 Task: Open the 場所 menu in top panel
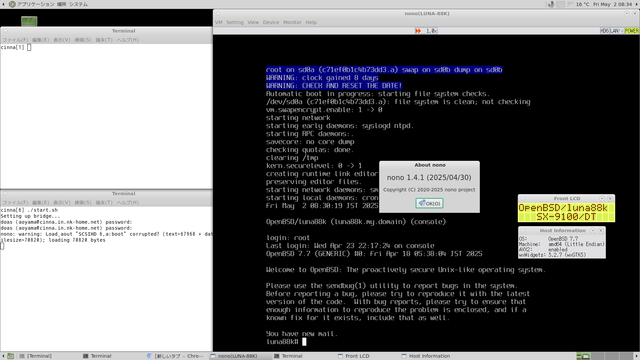point(62,4)
